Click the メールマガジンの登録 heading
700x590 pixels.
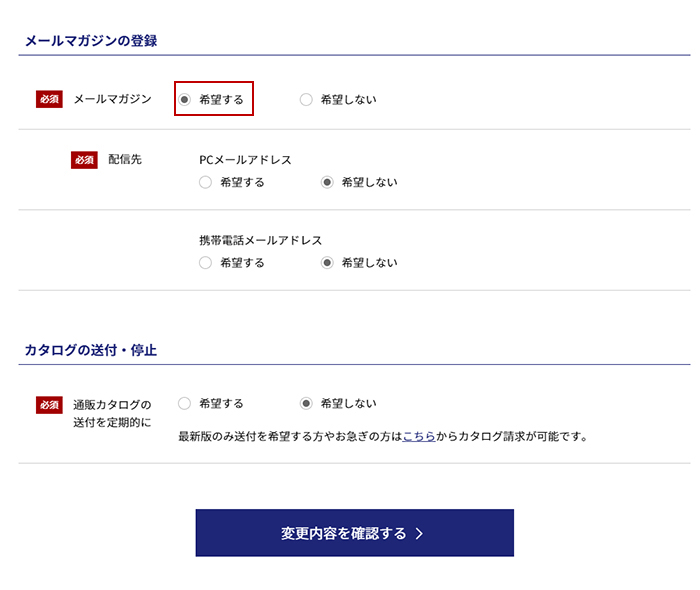coord(91,41)
